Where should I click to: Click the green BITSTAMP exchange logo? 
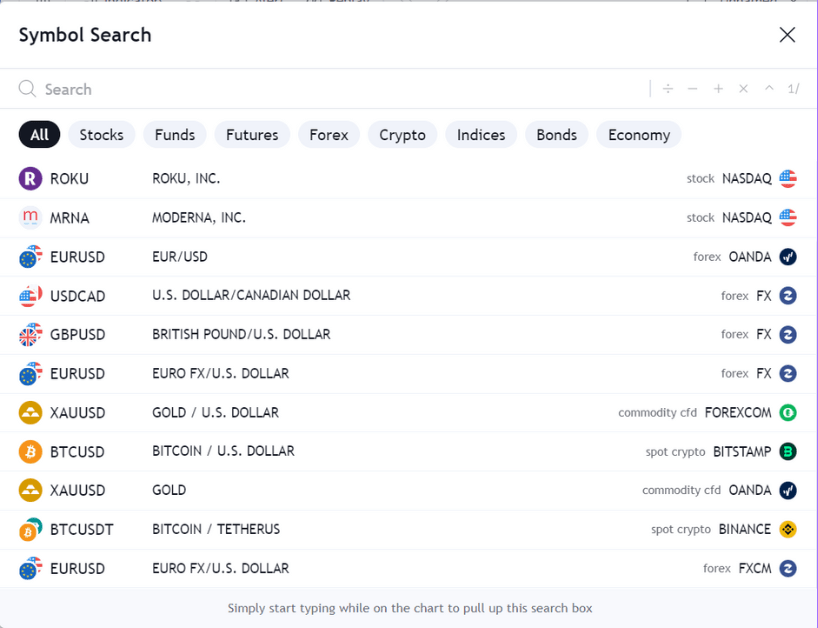tap(788, 452)
